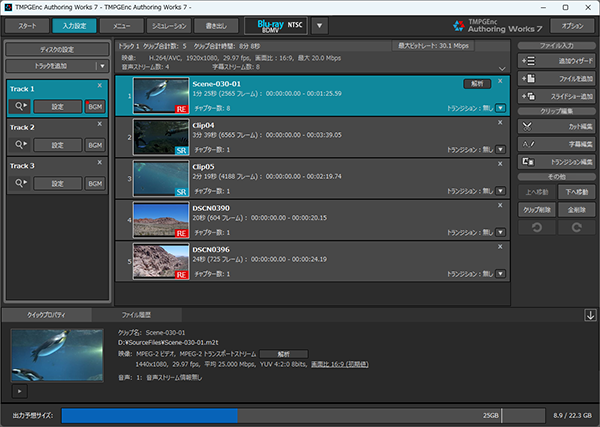The image size is (600, 427).
Task: Open transition dropdown for Clip04
Action: [x=501, y=150]
